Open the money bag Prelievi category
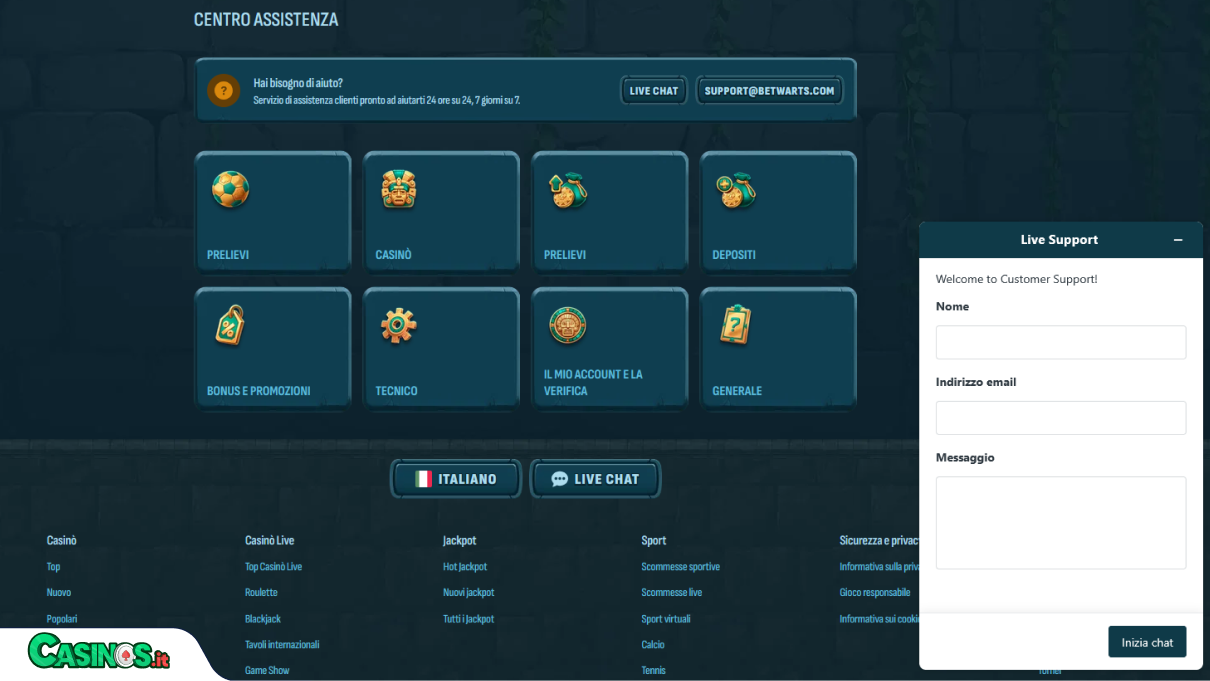Screen dimensions: 1210x681 pyautogui.click(x=610, y=212)
